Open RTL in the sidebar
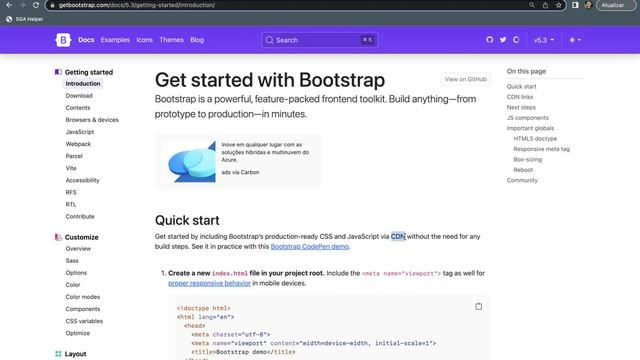The height and width of the screenshot is (360, 640). pos(71,204)
